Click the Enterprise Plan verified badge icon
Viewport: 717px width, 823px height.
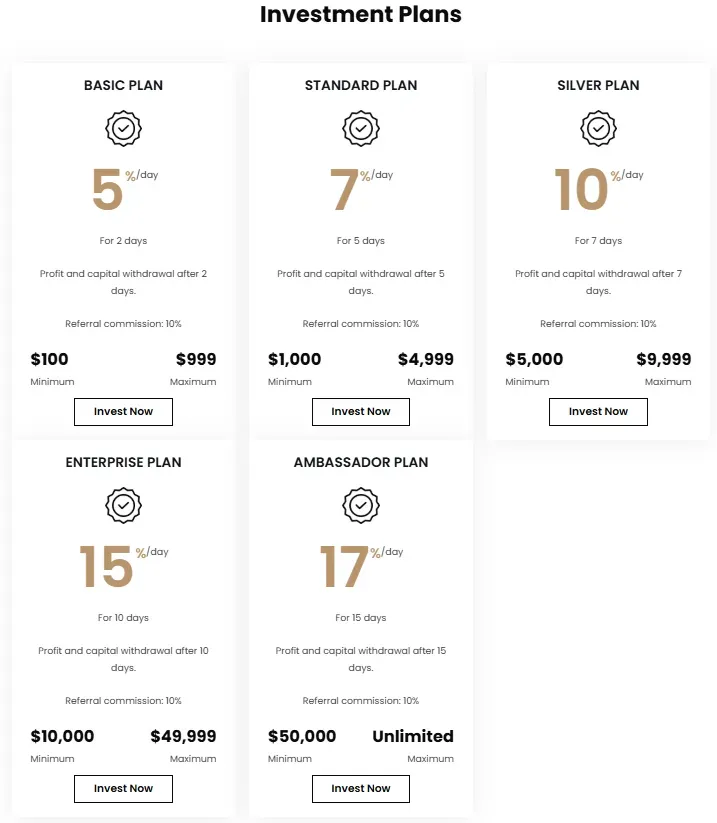pyautogui.click(x=123, y=506)
